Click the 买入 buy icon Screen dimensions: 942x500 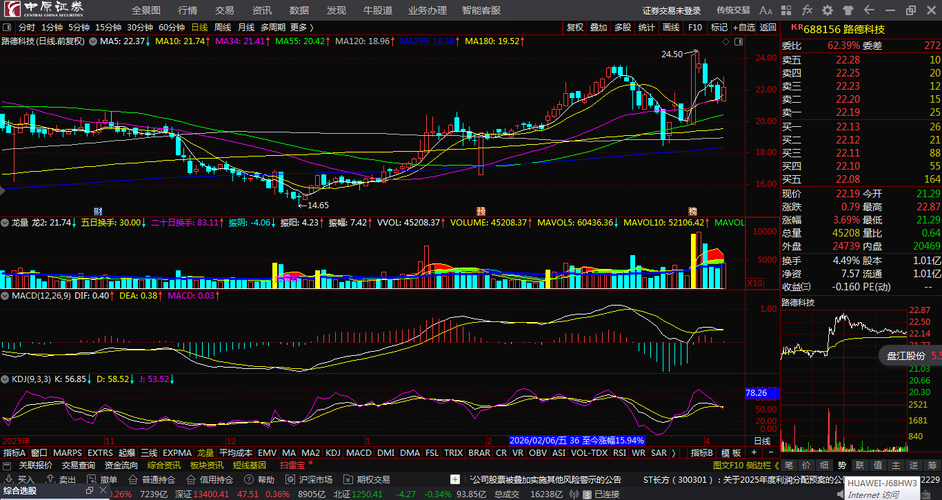tap(9, 480)
